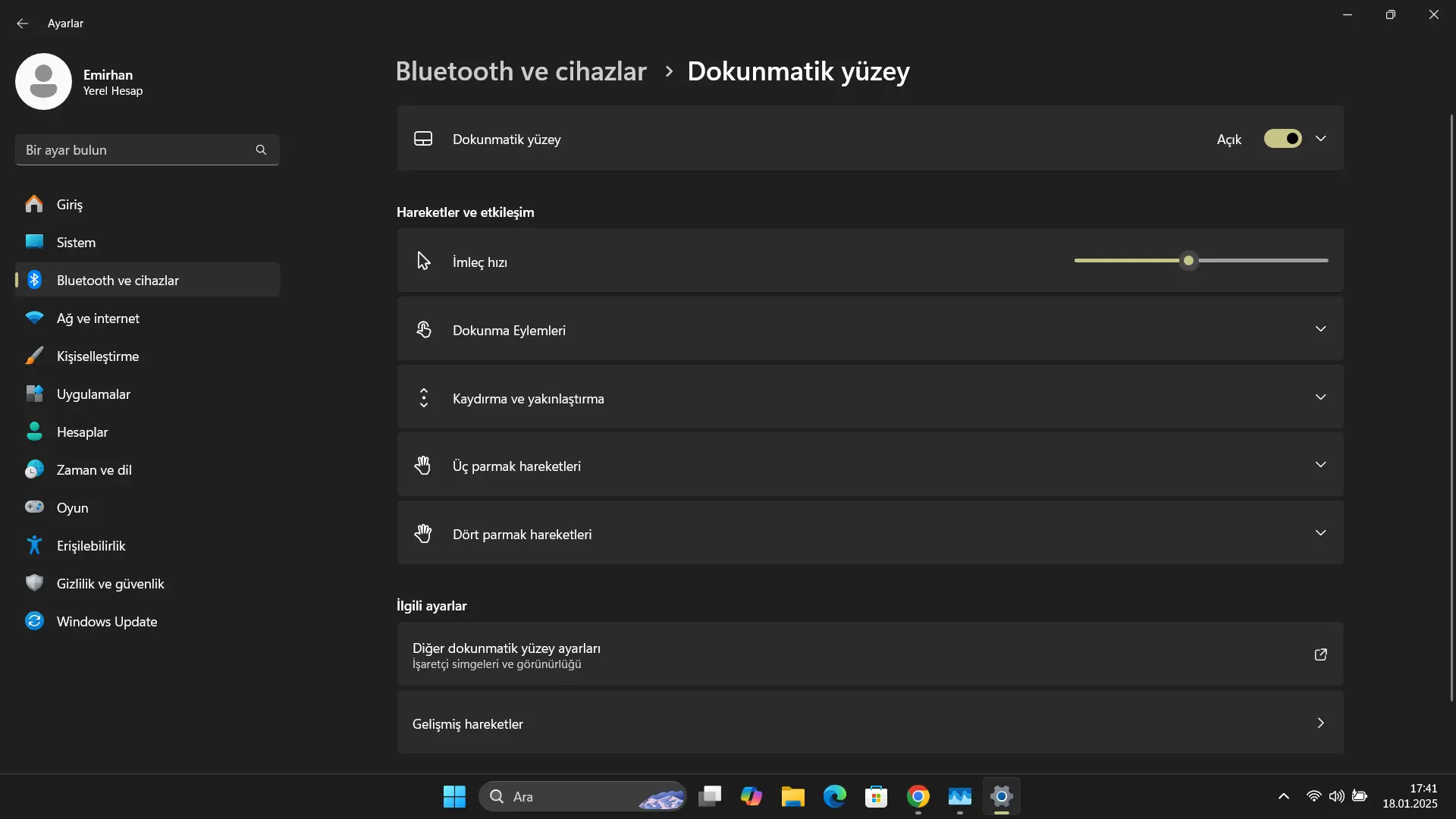Viewport: 1456px width, 819px height.
Task: Go to Ağ ve internet
Action: (148, 318)
